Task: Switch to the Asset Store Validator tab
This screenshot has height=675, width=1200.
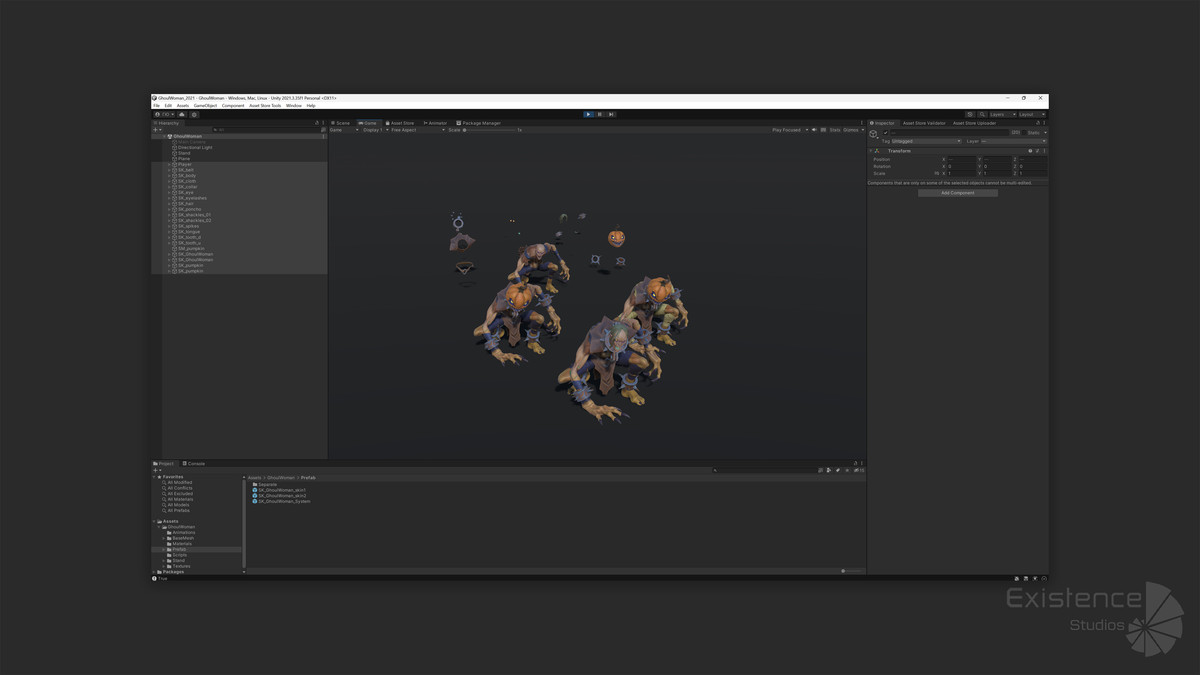Action: (924, 123)
